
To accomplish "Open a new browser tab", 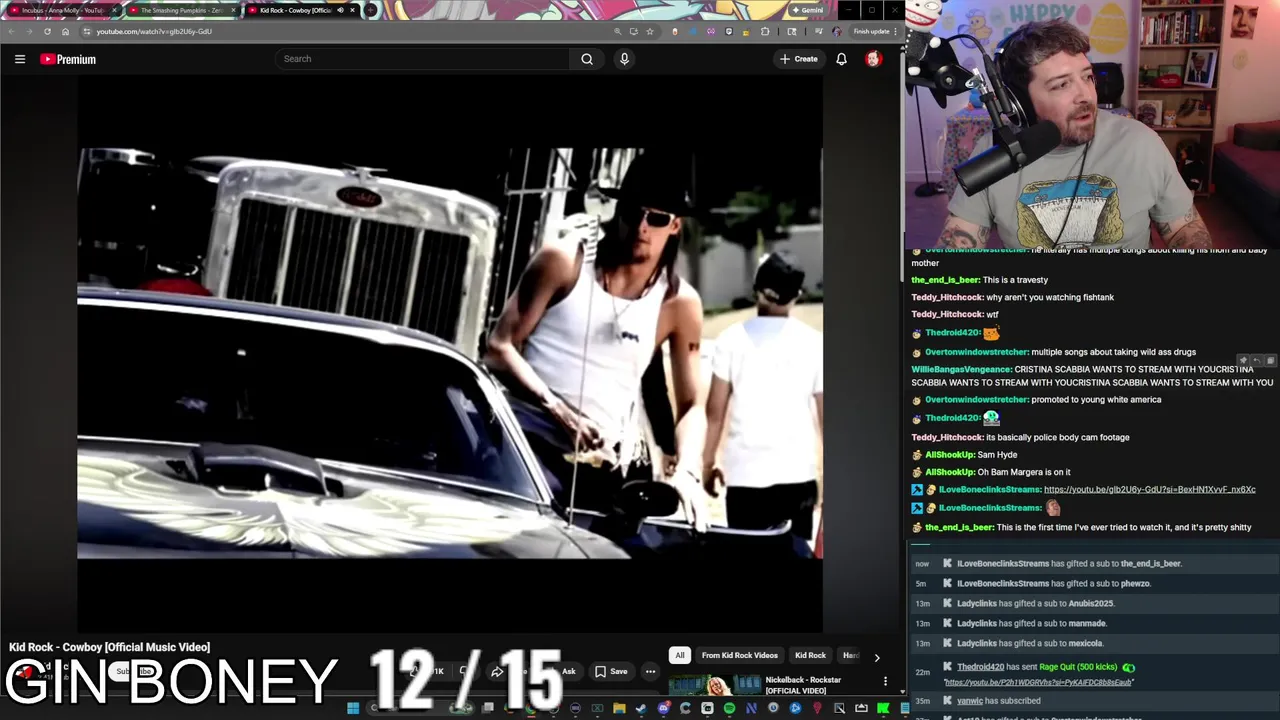I will tap(371, 10).
